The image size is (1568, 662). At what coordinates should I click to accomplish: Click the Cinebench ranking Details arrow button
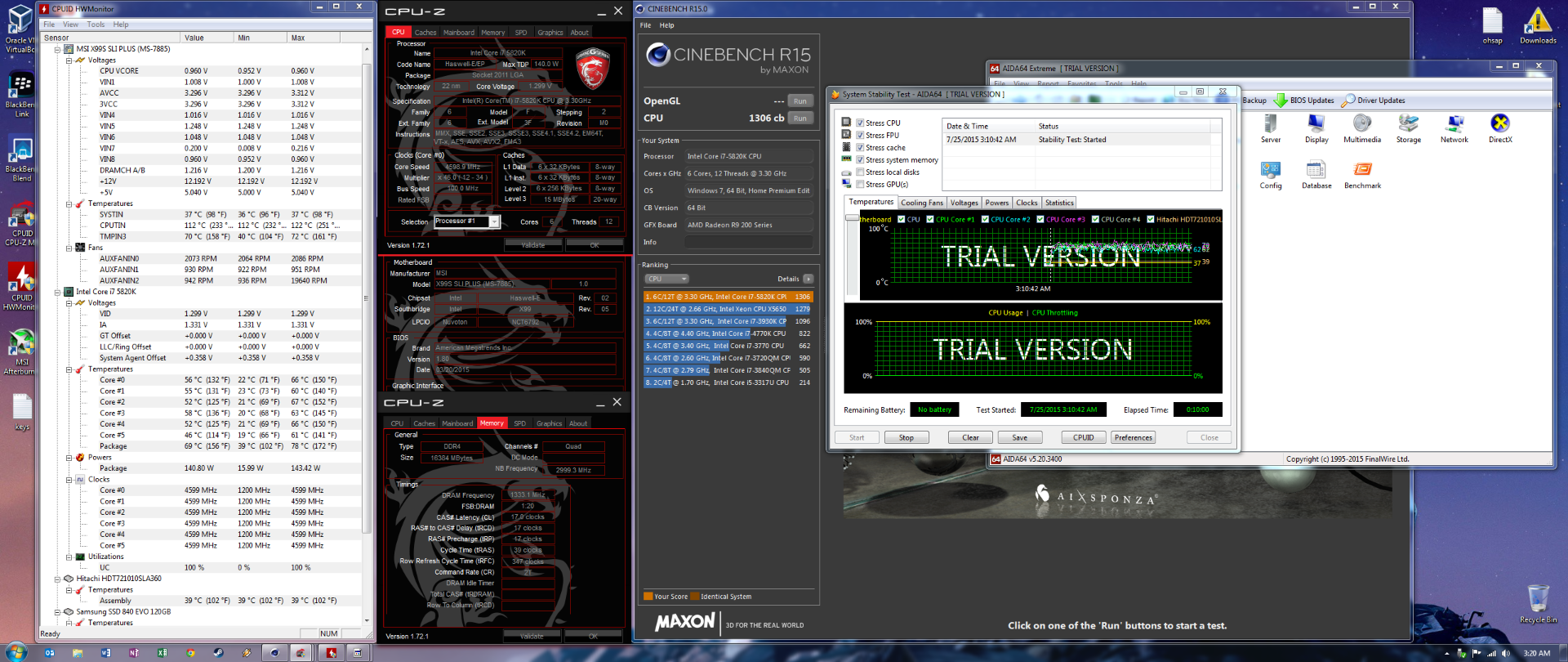click(808, 279)
